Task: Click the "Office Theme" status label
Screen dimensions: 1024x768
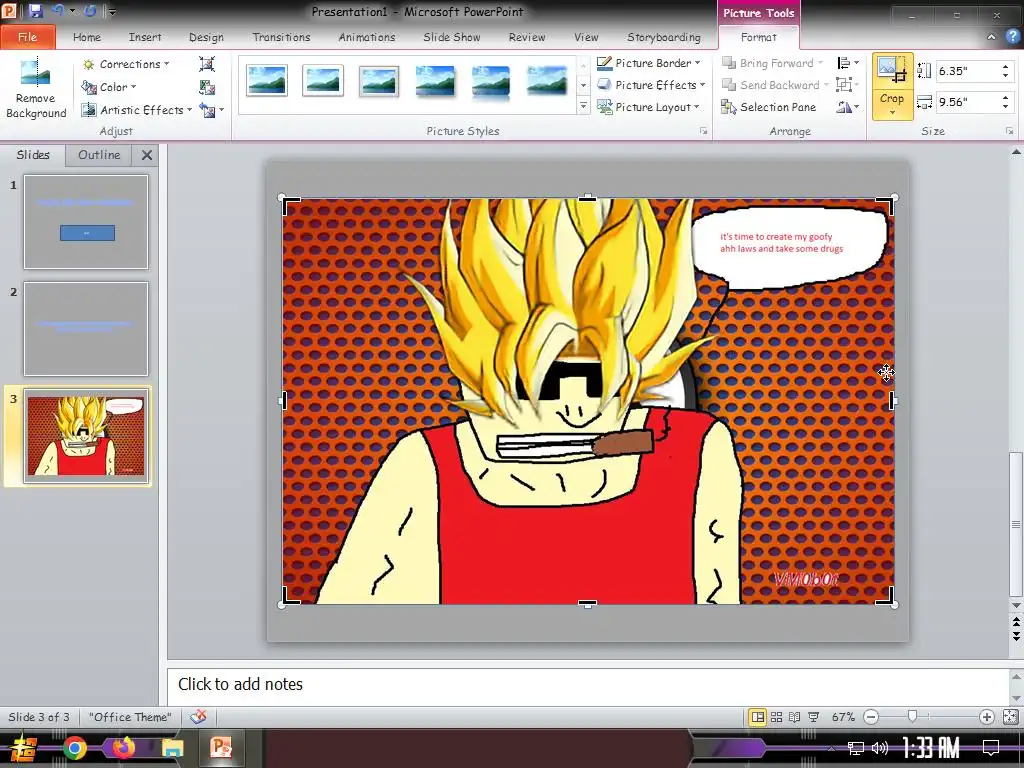Action: click(x=130, y=717)
